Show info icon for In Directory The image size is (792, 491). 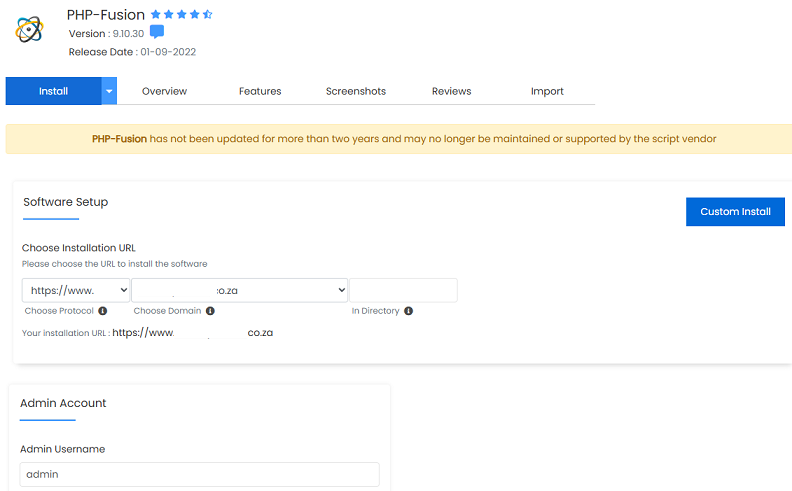(x=409, y=311)
